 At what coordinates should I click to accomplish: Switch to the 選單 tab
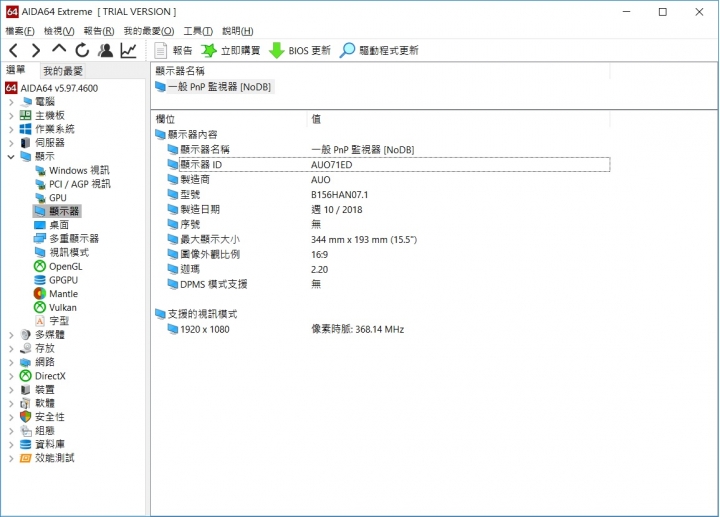pos(16,70)
